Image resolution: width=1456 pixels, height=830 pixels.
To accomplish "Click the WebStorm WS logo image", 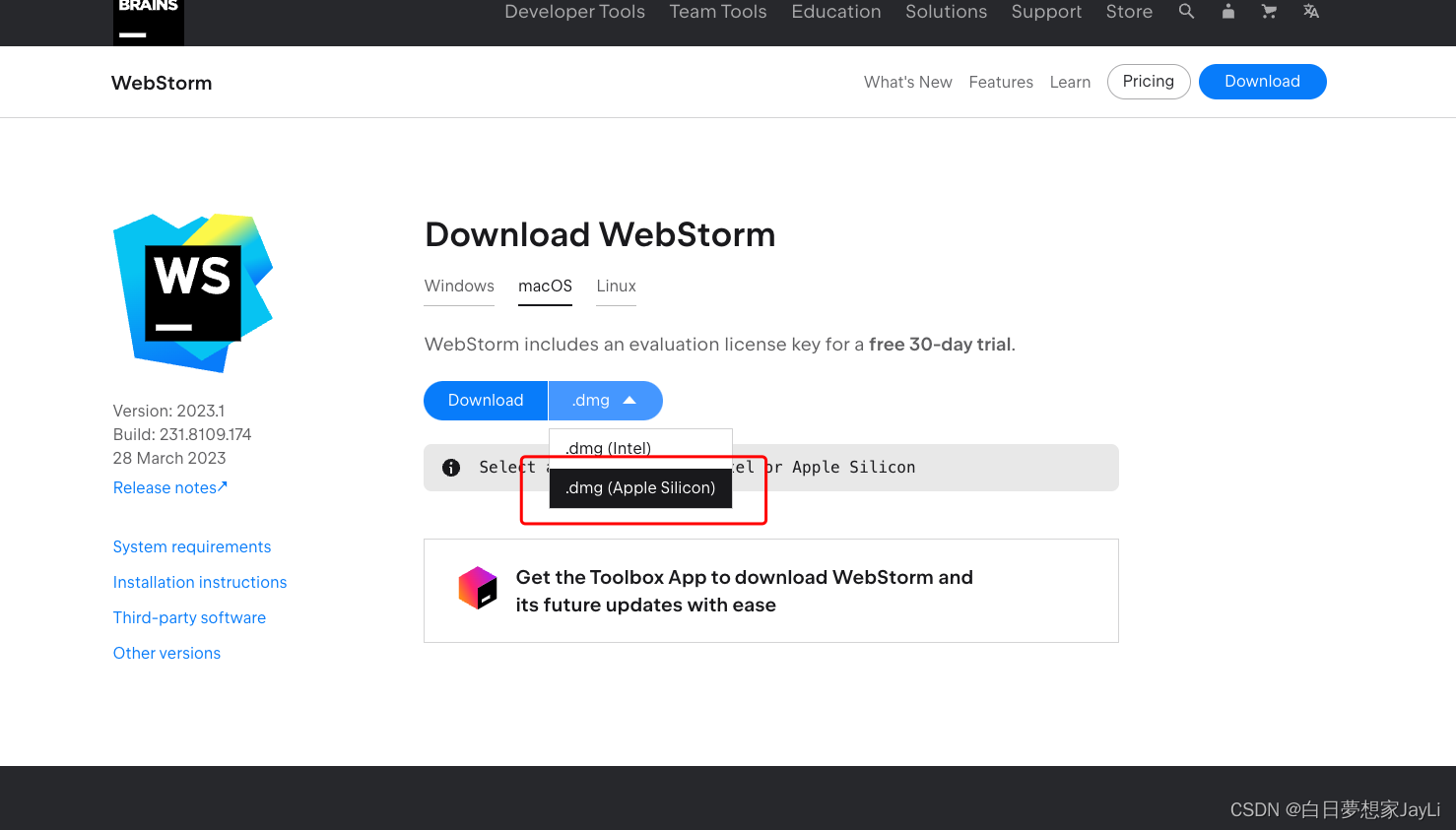I will pyautogui.click(x=193, y=292).
